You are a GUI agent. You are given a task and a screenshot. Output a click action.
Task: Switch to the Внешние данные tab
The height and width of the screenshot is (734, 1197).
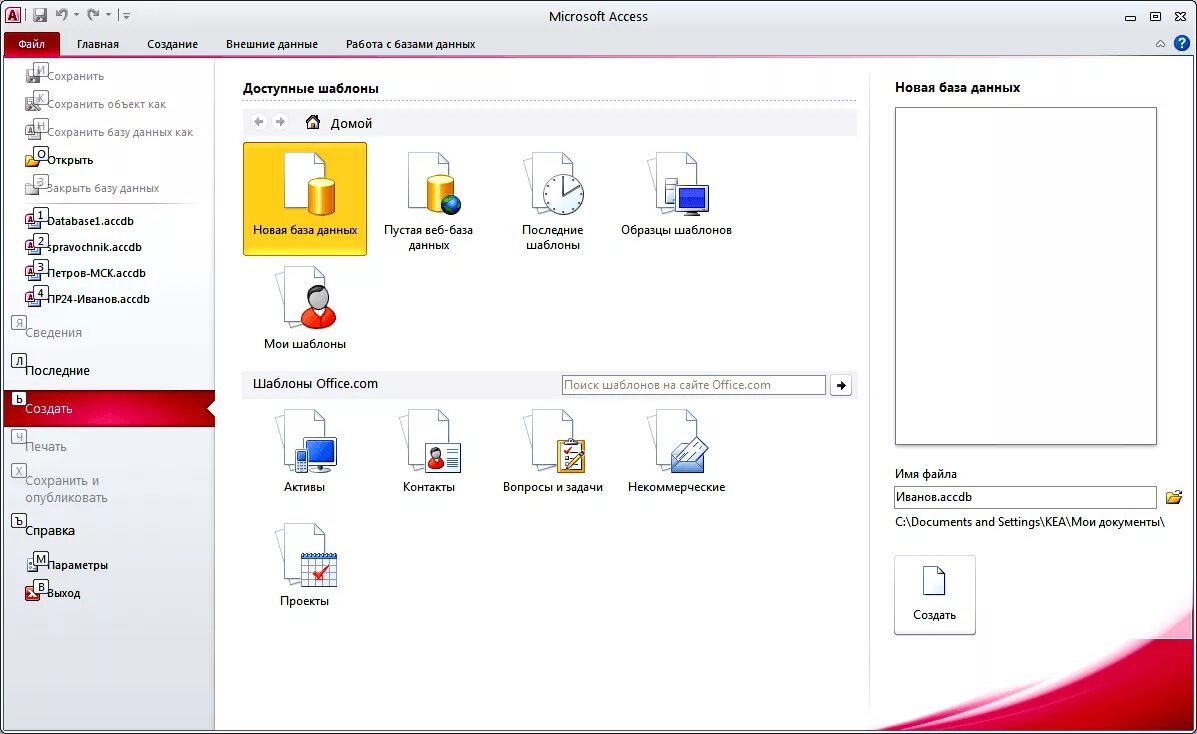[x=272, y=44]
